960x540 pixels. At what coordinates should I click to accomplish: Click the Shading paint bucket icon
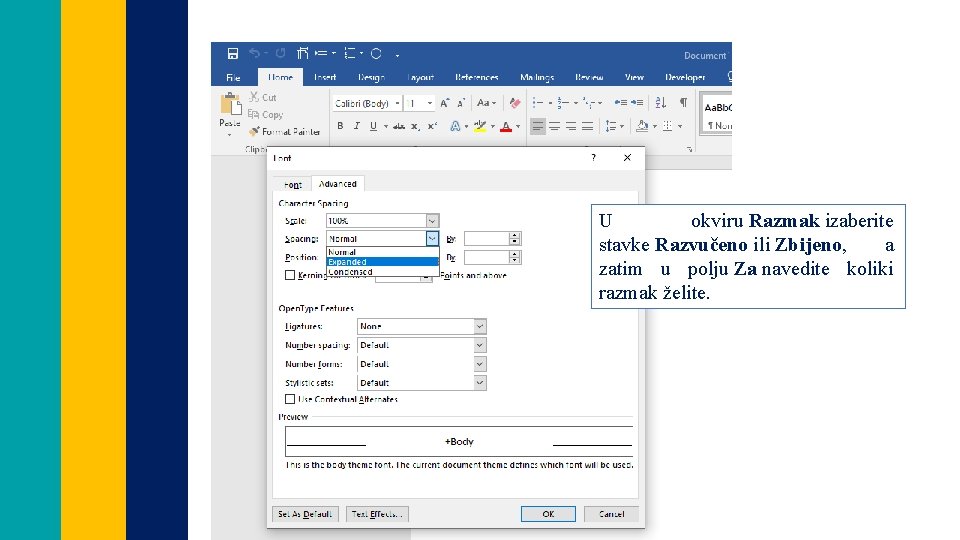(642, 126)
